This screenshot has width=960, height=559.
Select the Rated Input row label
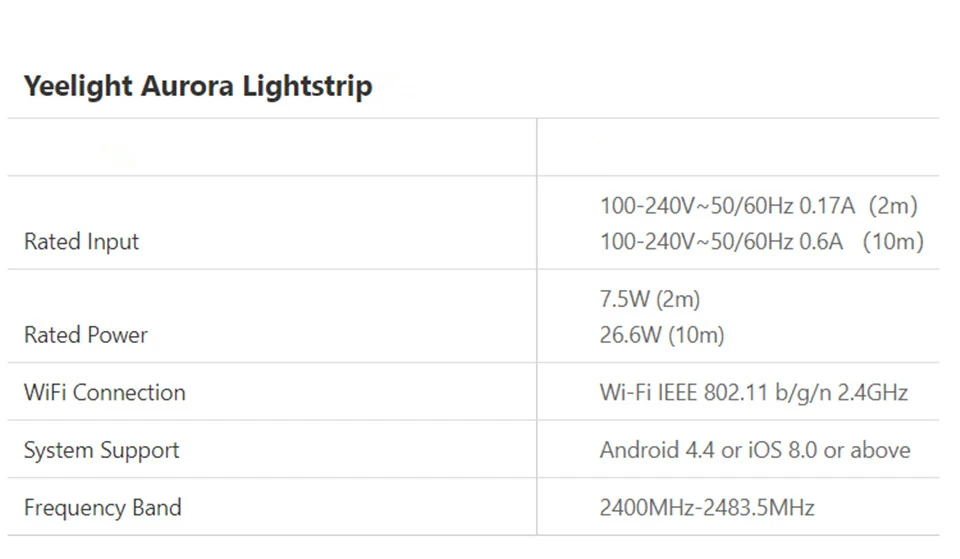click(x=81, y=242)
